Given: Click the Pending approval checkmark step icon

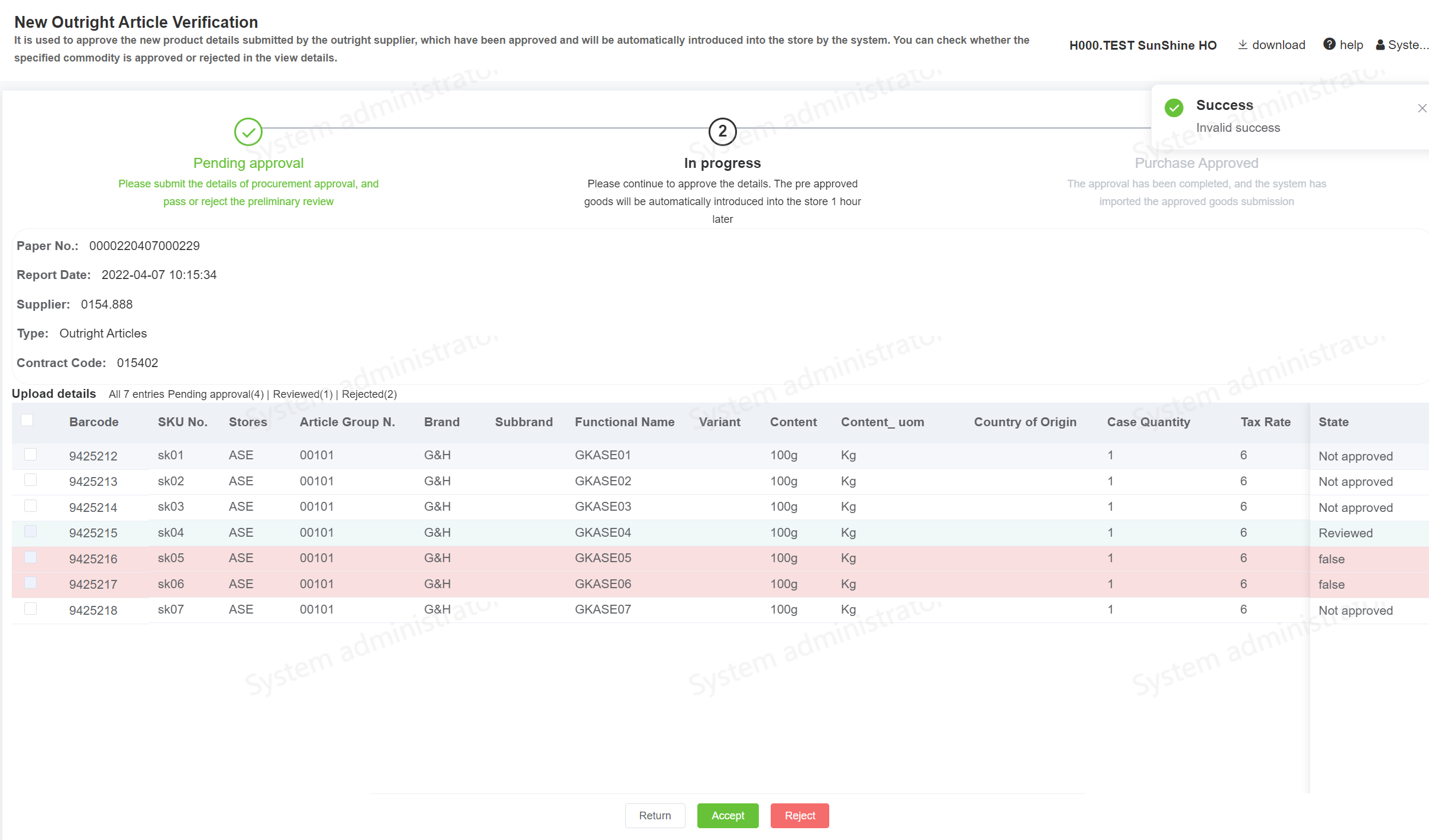Looking at the screenshot, I should click(x=248, y=132).
